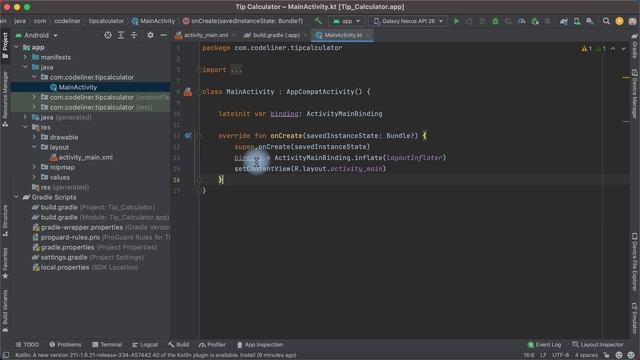Expand the mipmap folder

click(34, 167)
